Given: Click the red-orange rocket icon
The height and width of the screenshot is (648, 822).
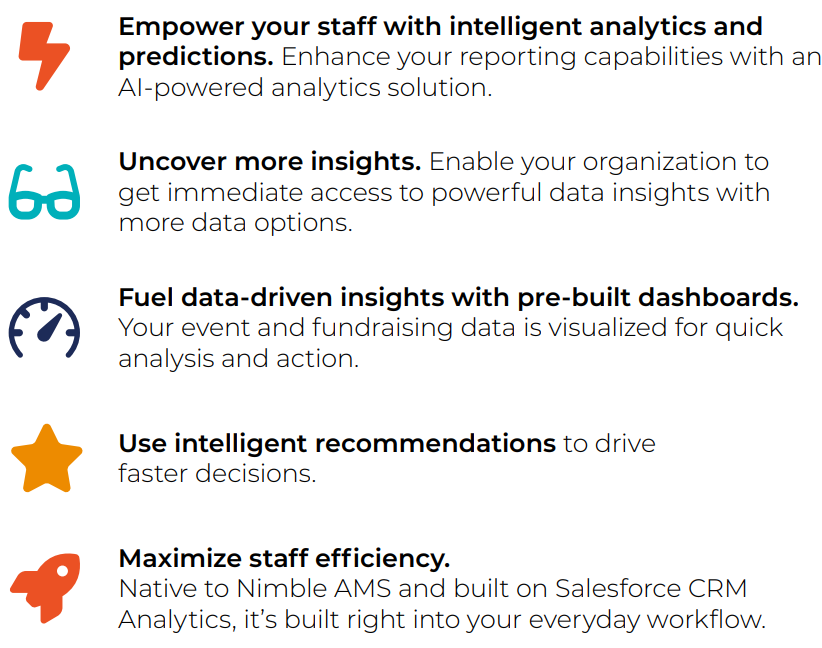Looking at the screenshot, I should tap(44, 588).
